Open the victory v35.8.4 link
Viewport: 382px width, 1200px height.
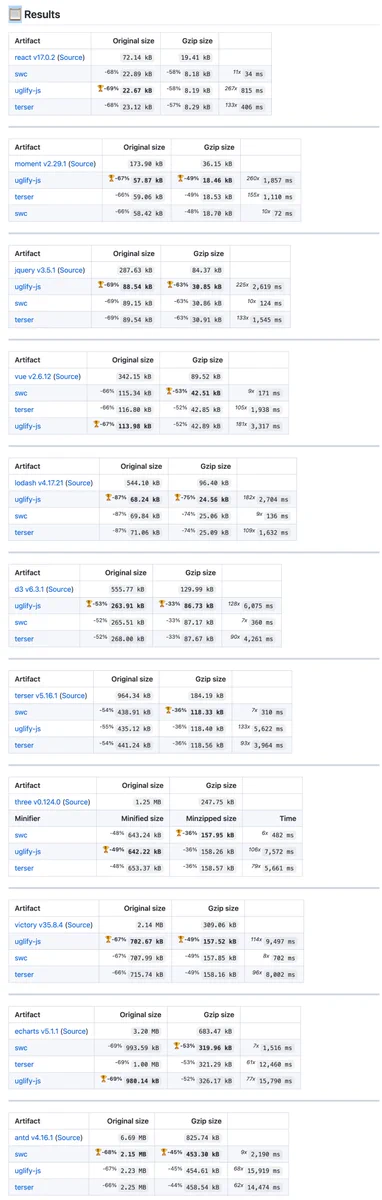(37, 925)
